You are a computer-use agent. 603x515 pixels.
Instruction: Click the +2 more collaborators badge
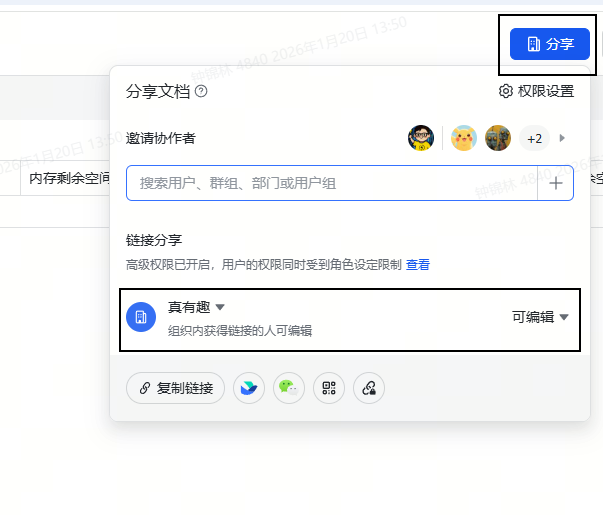click(x=534, y=138)
